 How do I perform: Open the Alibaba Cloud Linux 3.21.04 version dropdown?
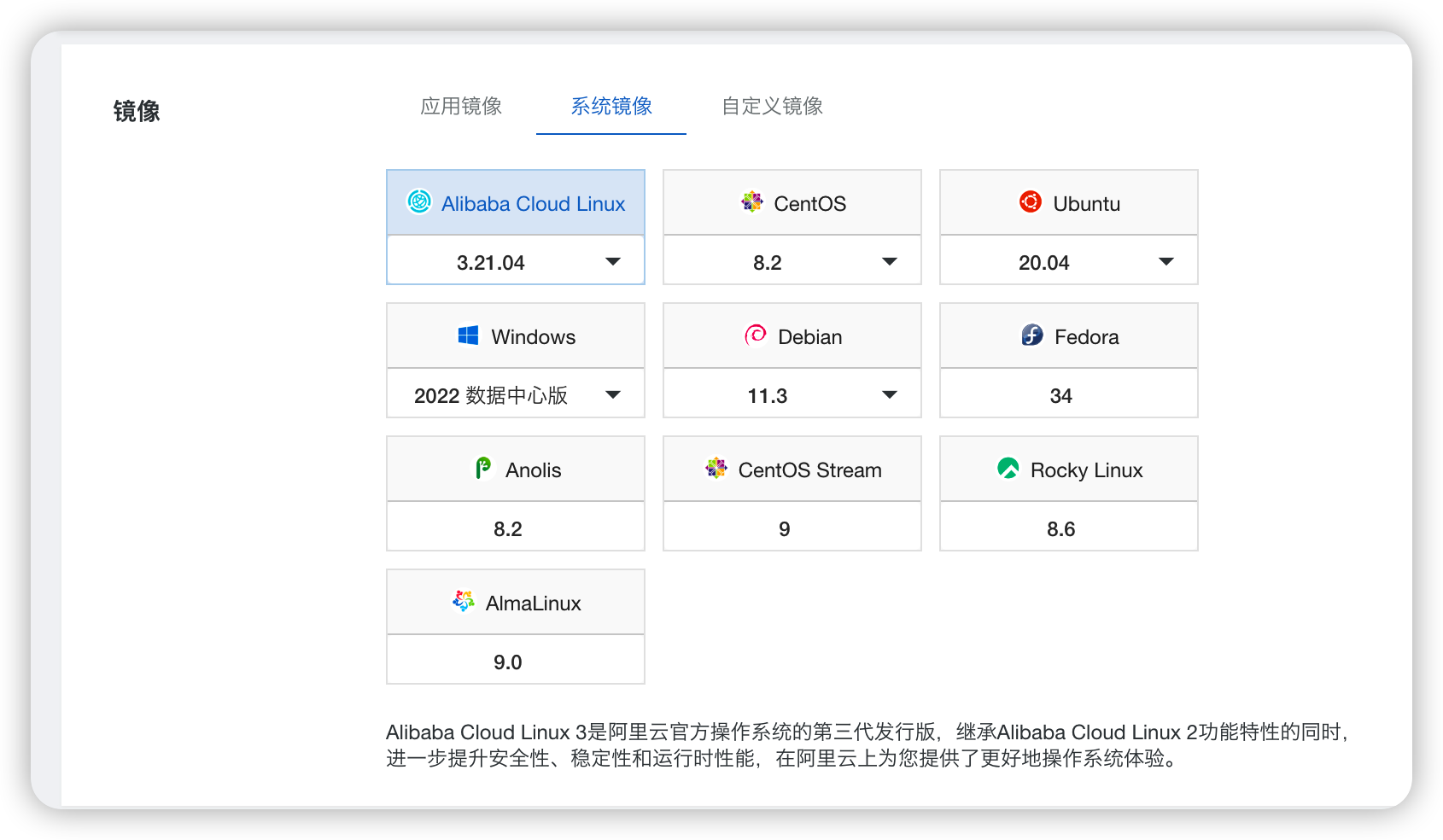[x=516, y=260]
